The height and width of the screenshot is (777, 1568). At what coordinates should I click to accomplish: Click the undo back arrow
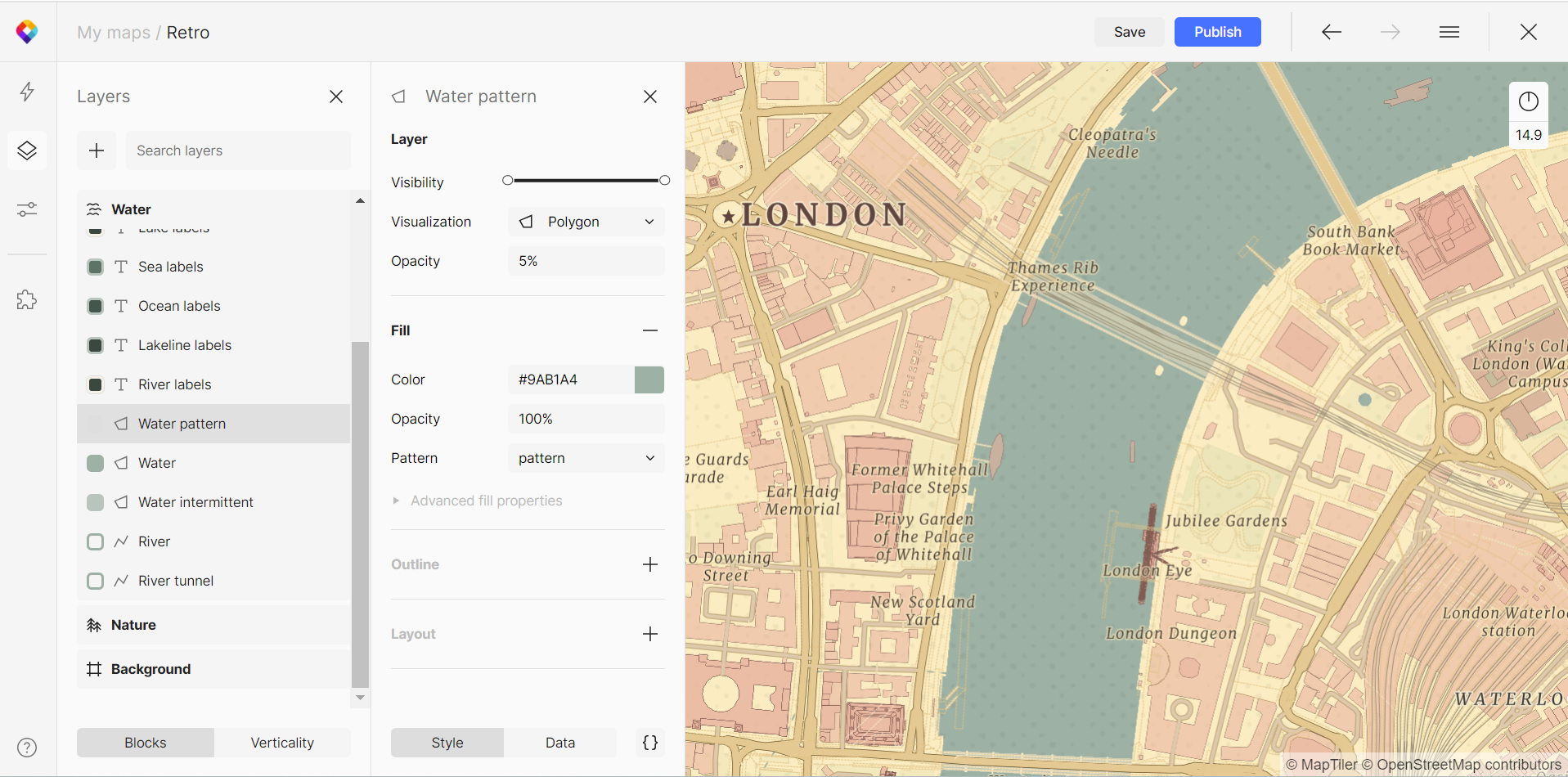click(1331, 32)
